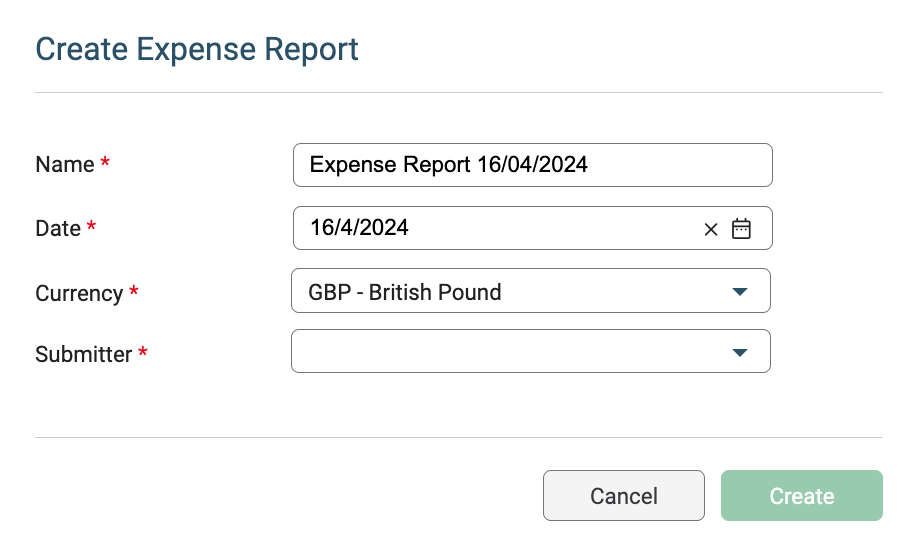Click the green Create button
The height and width of the screenshot is (534, 921).
coord(801,496)
